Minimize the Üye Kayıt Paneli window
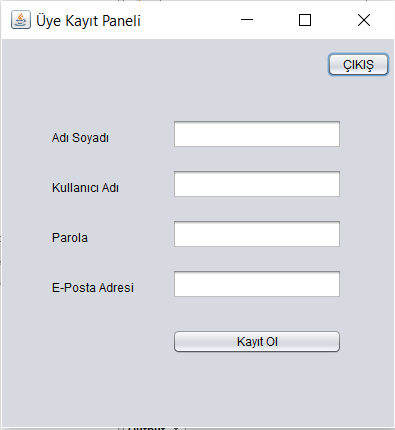This screenshot has width=395, height=430. point(247,20)
